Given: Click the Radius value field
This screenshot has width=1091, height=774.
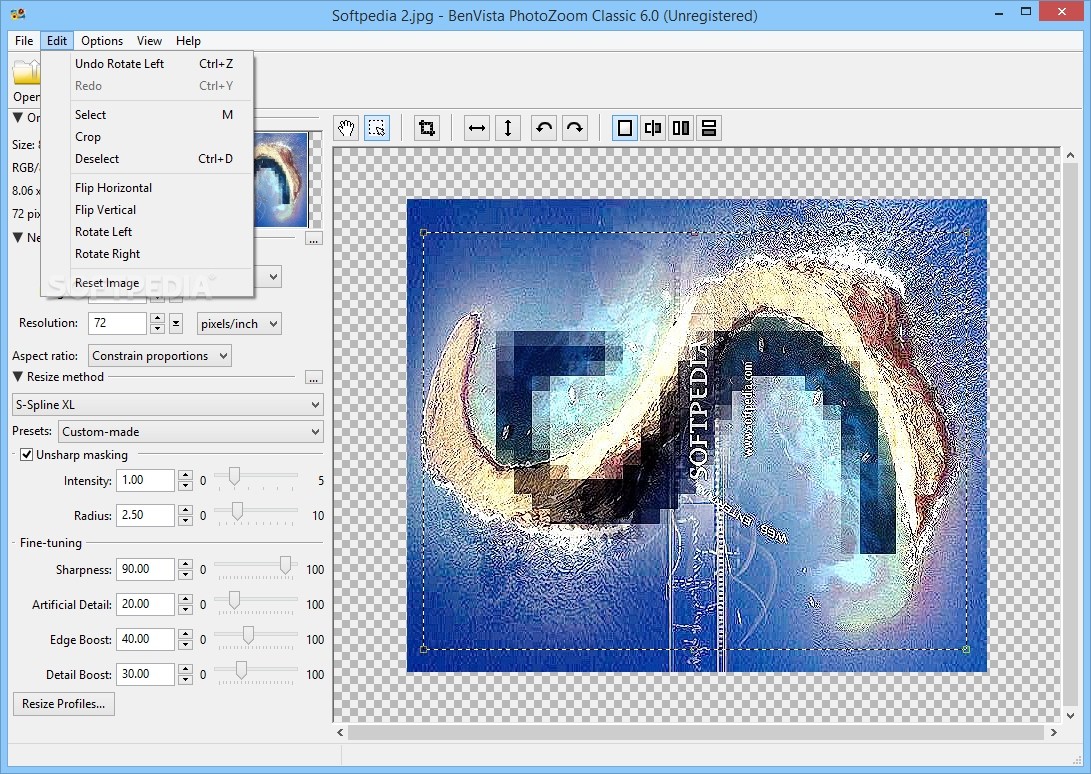Looking at the screenshot, I should point(145,515).
